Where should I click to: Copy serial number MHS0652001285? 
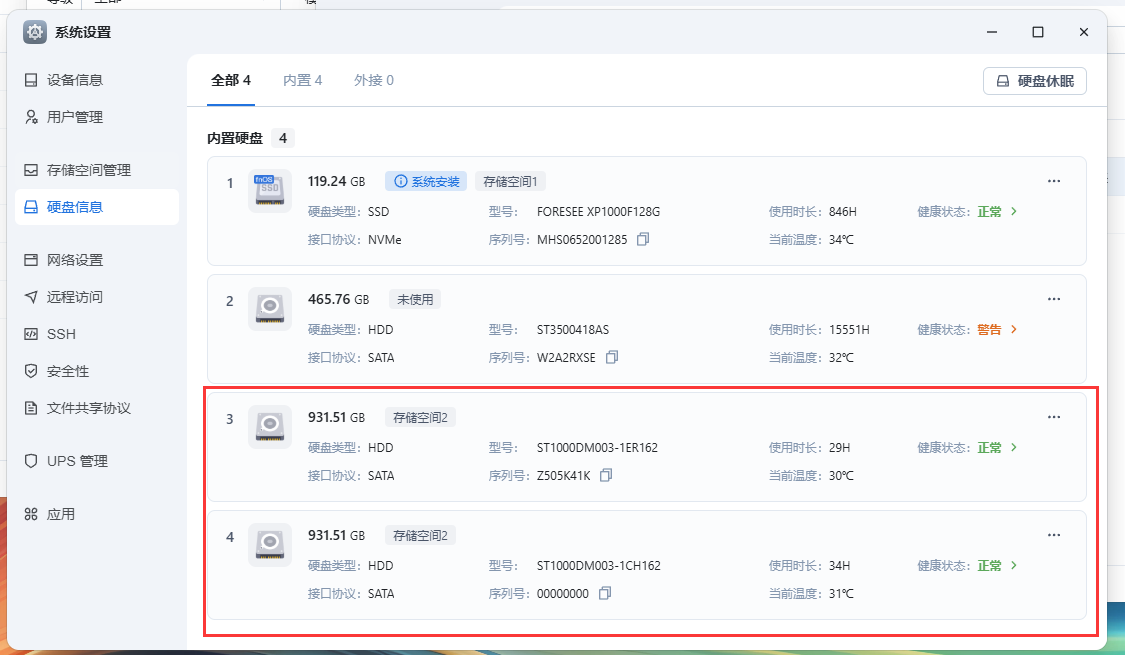tap(643, 239)
